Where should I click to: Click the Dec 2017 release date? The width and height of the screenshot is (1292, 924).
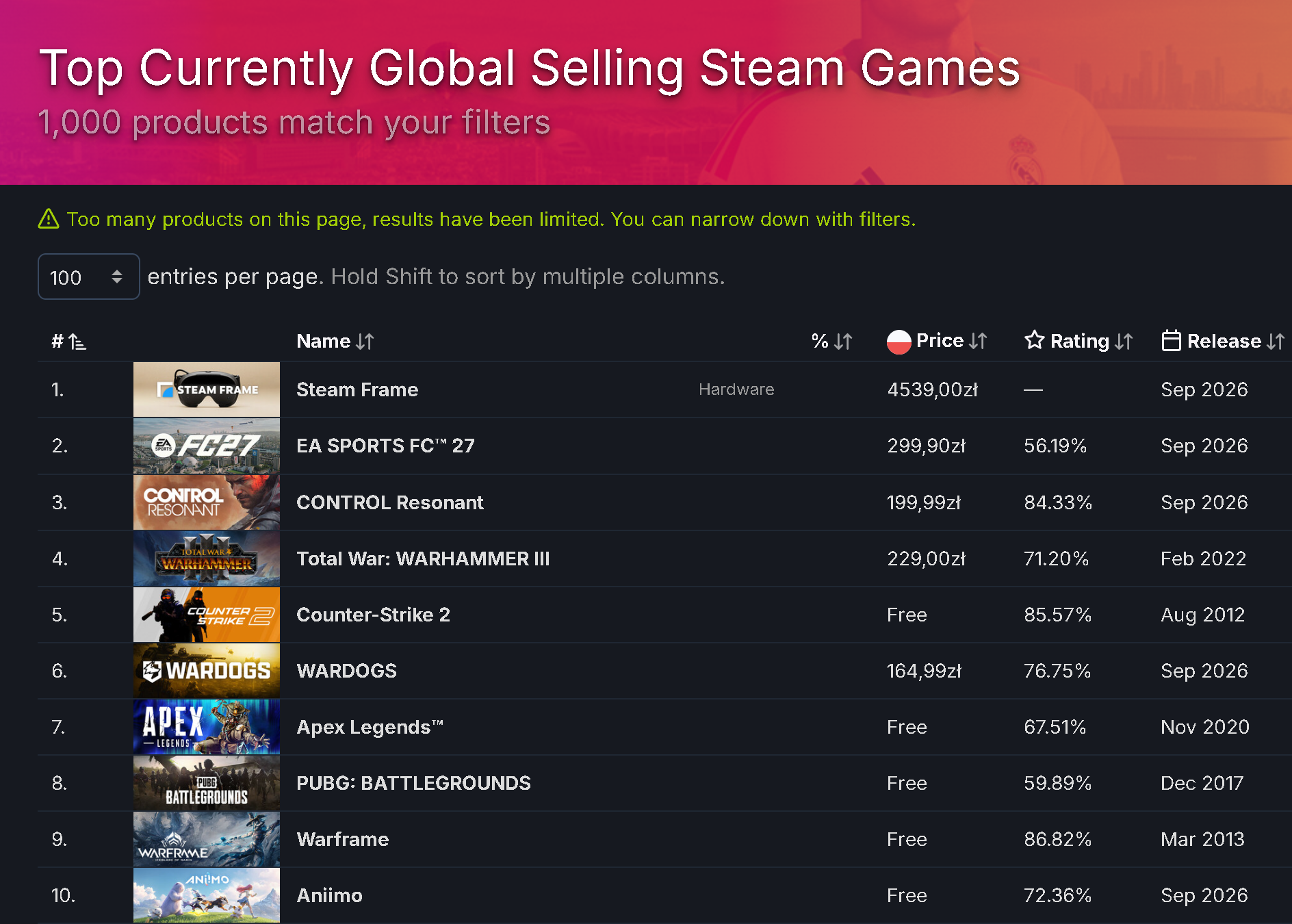(1202, 783)
